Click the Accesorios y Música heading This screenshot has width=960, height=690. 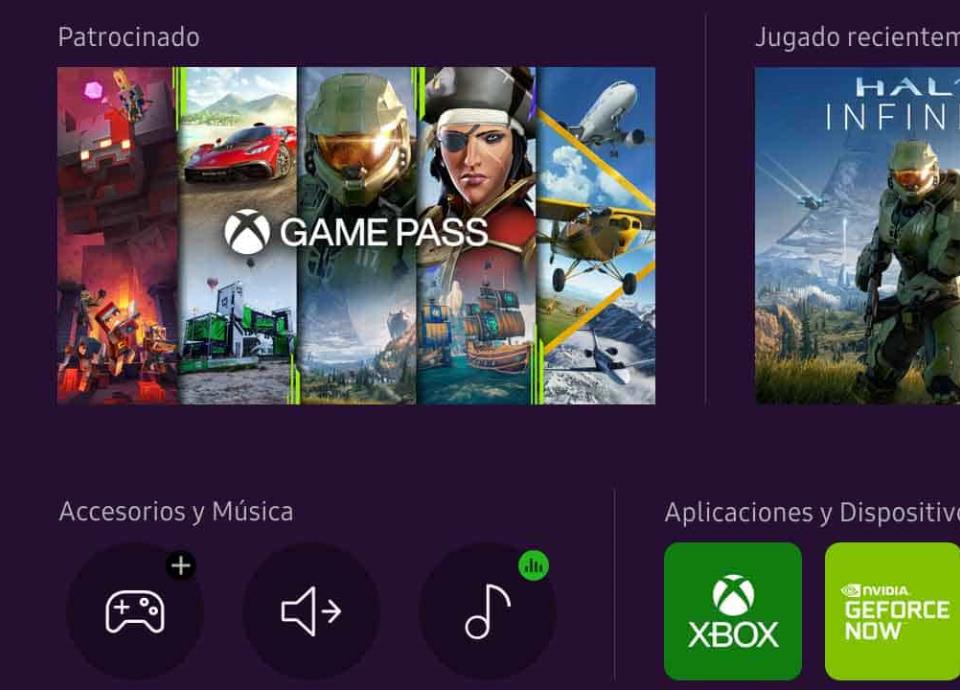(x=176, y=512)
